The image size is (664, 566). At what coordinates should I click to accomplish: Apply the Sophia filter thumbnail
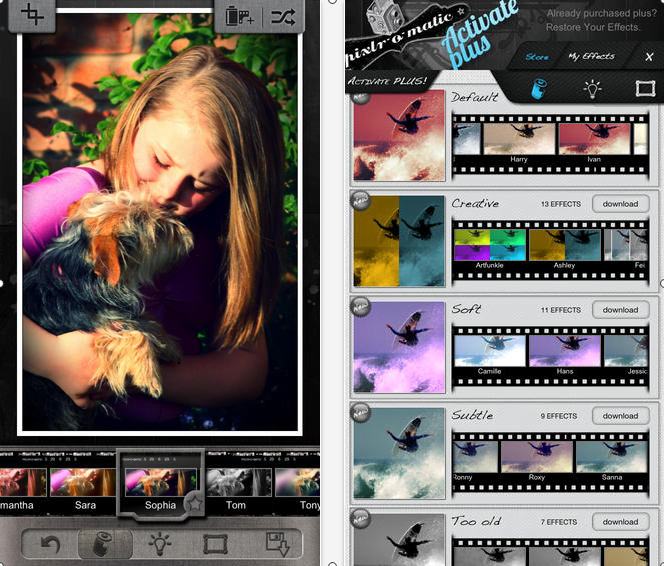[x=160, y=482]
